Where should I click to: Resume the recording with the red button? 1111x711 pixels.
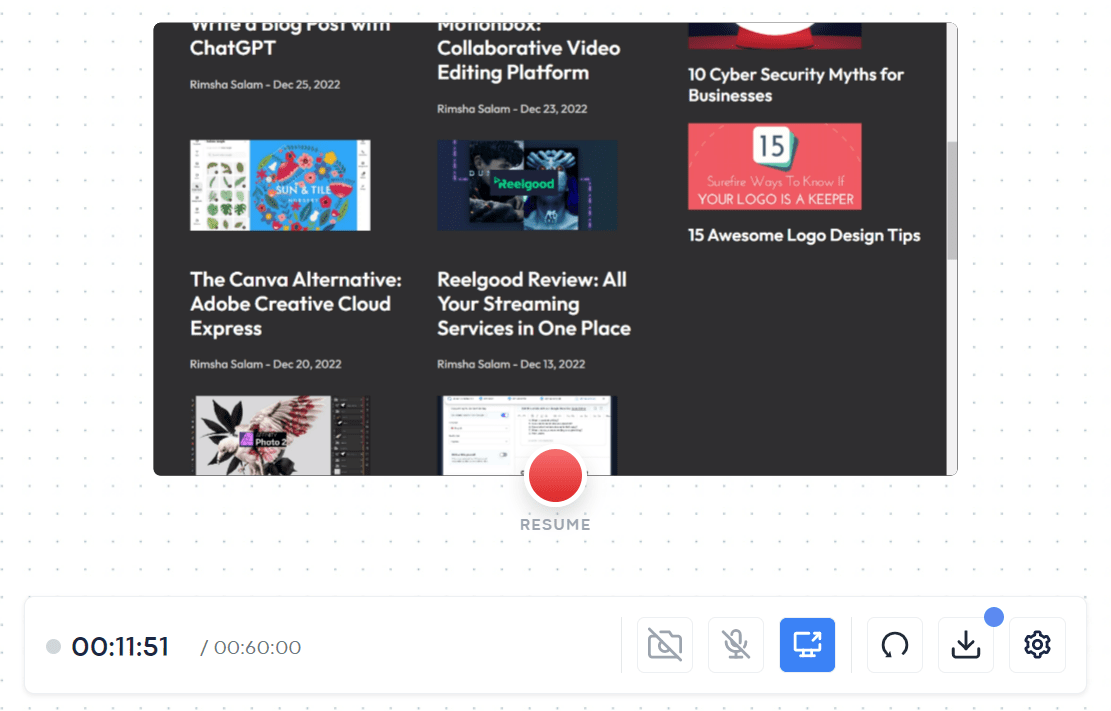pos(555,476)
